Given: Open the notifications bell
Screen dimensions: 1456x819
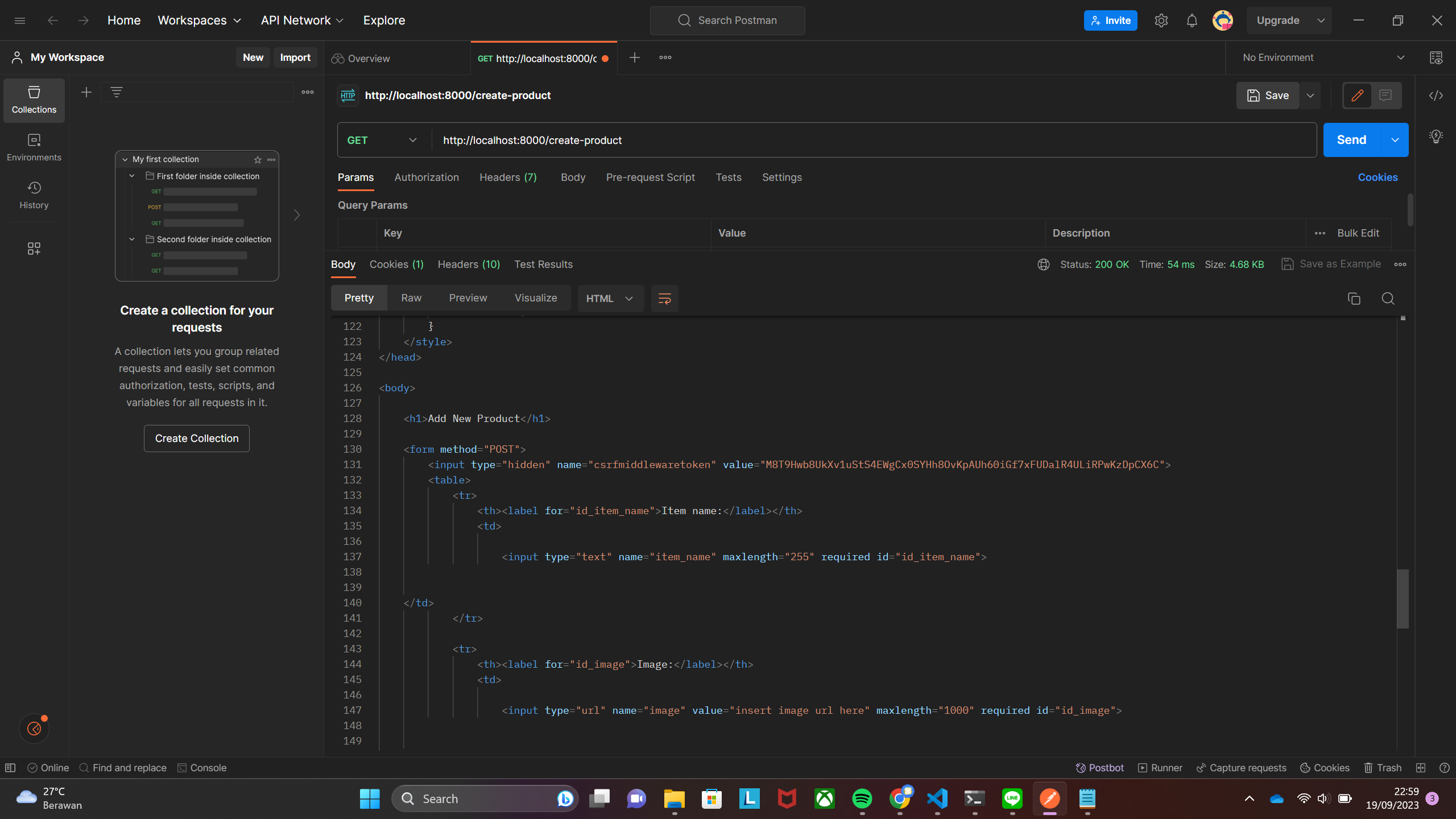Looking at the screenshot, I should tap(1192, 20).
